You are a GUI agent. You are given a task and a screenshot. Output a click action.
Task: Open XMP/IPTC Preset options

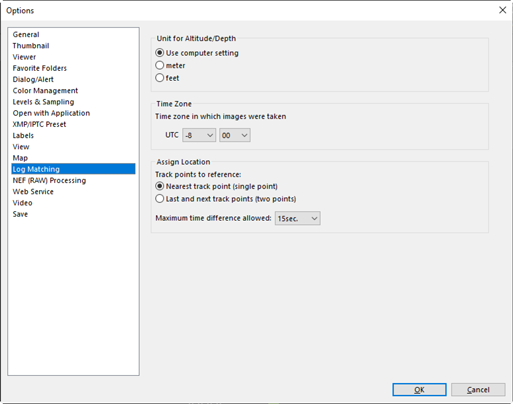[x=39, y=124]
